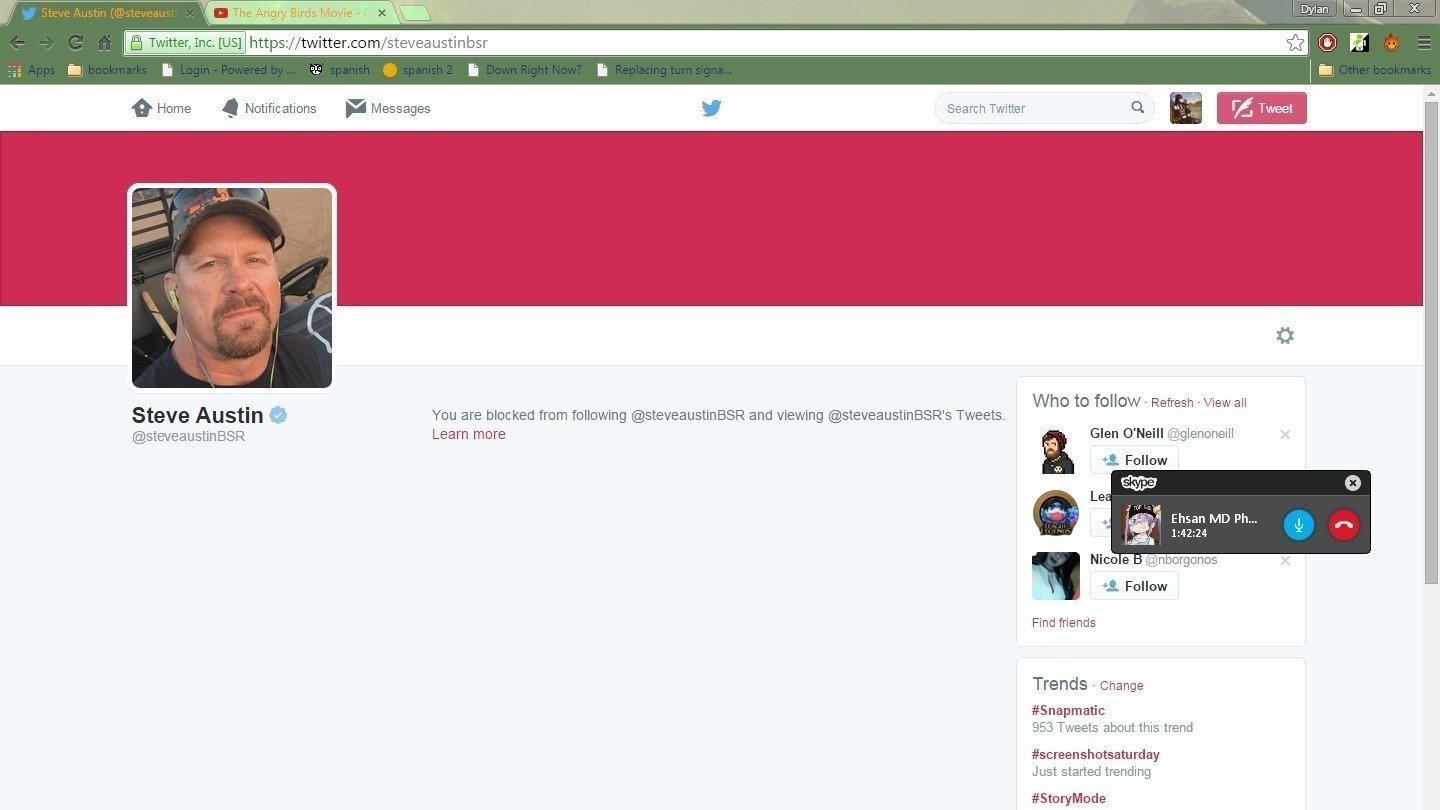
Task: Dismiss Glen O'Neill follow suggestion
Action: point(1285,434)
